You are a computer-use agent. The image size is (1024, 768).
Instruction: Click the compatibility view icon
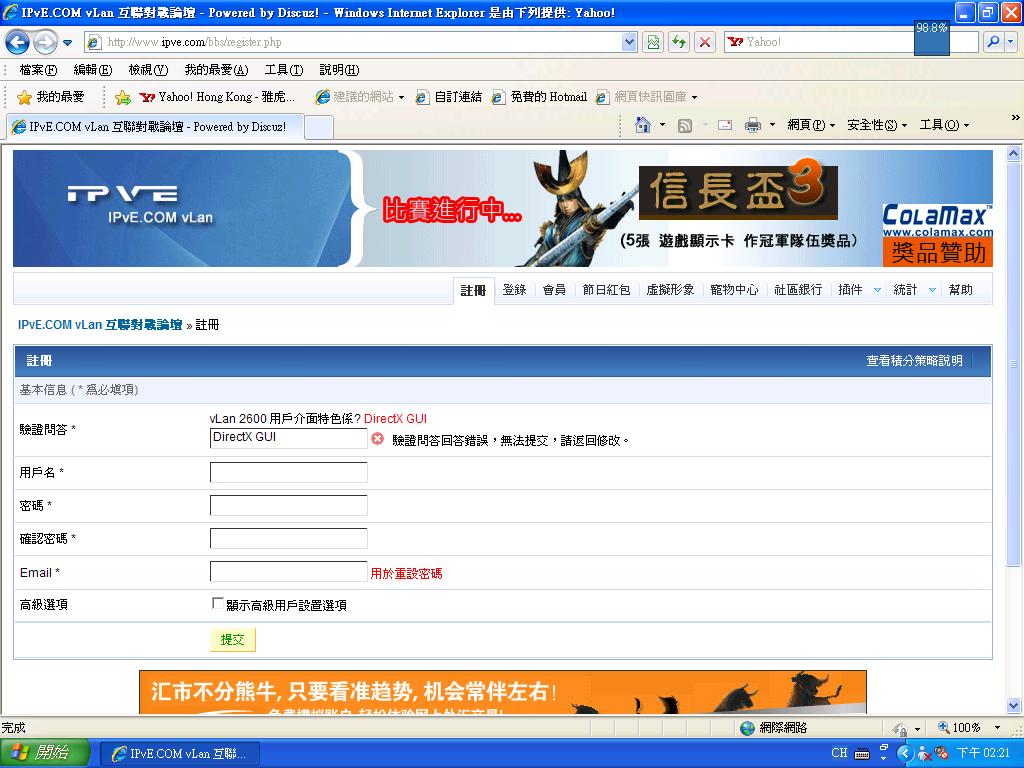653,42
